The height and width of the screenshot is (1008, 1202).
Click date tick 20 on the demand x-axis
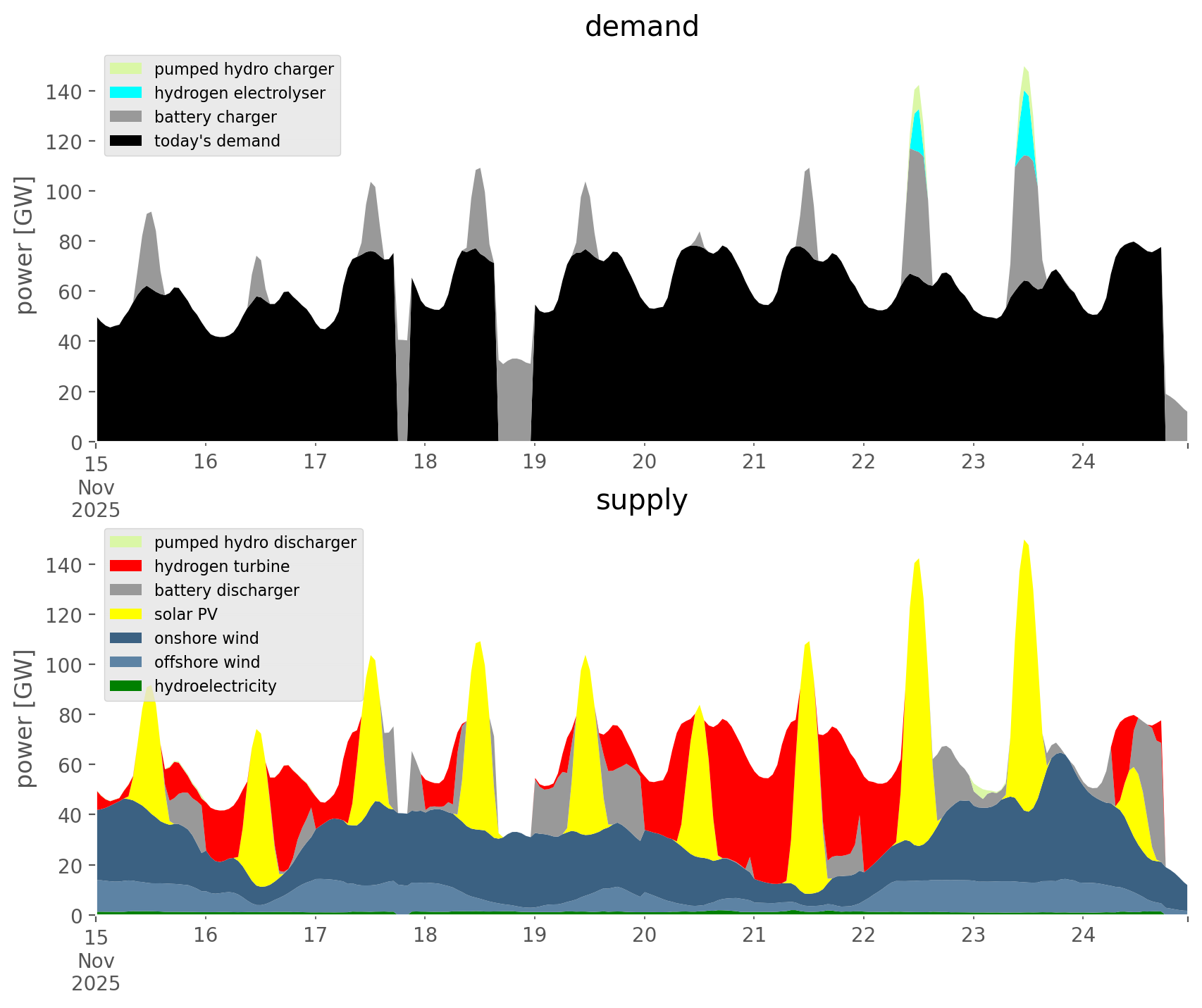(644, 462)
